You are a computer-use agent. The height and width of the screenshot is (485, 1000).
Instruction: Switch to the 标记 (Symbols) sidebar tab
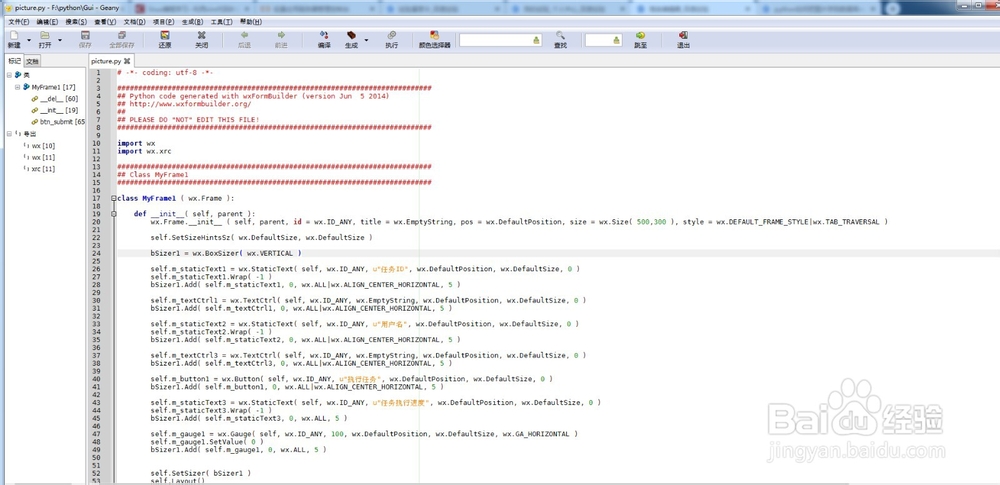[14, 61]
